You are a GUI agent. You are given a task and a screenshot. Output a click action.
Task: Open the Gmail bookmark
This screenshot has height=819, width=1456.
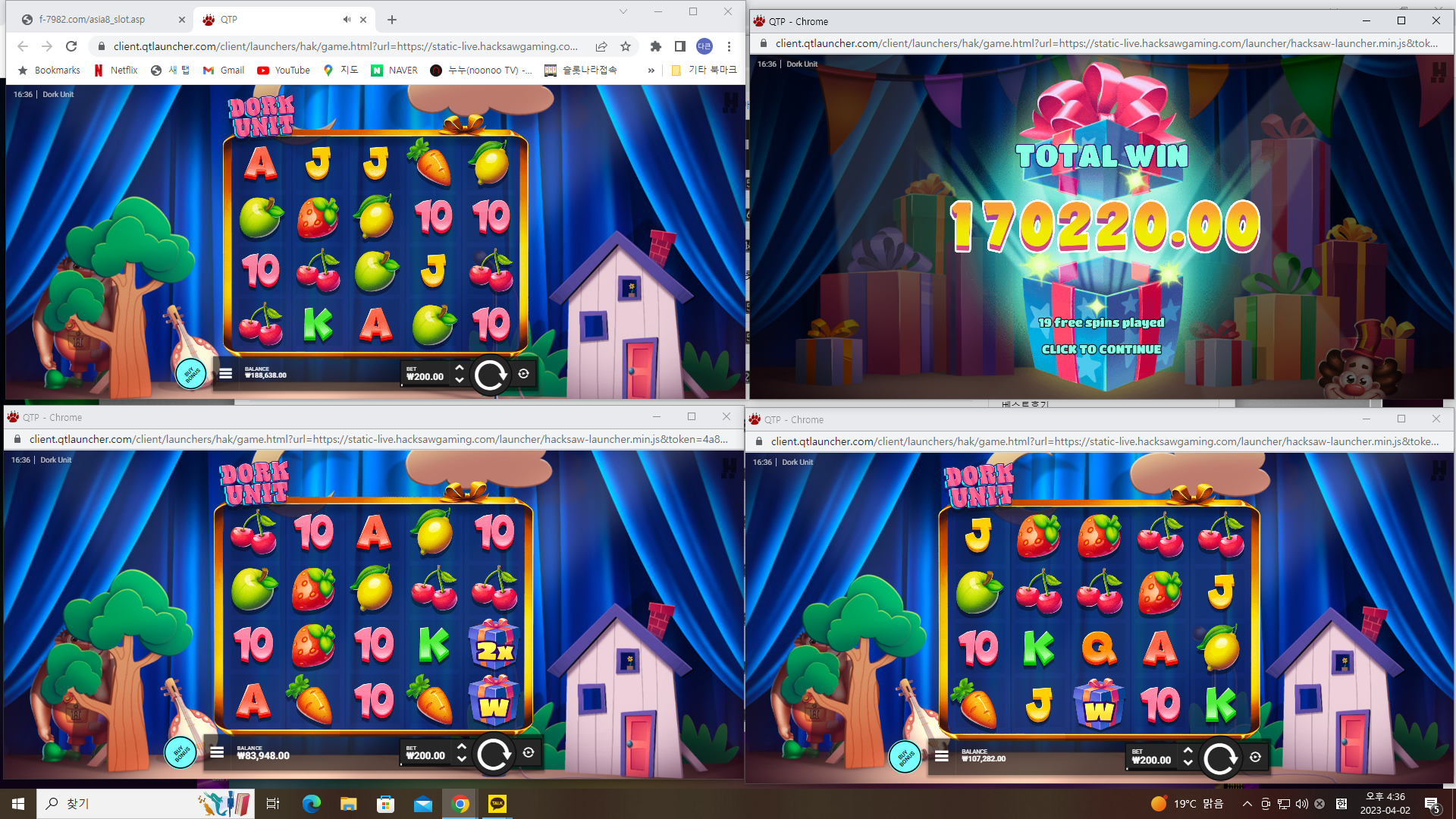pos(224,71)
